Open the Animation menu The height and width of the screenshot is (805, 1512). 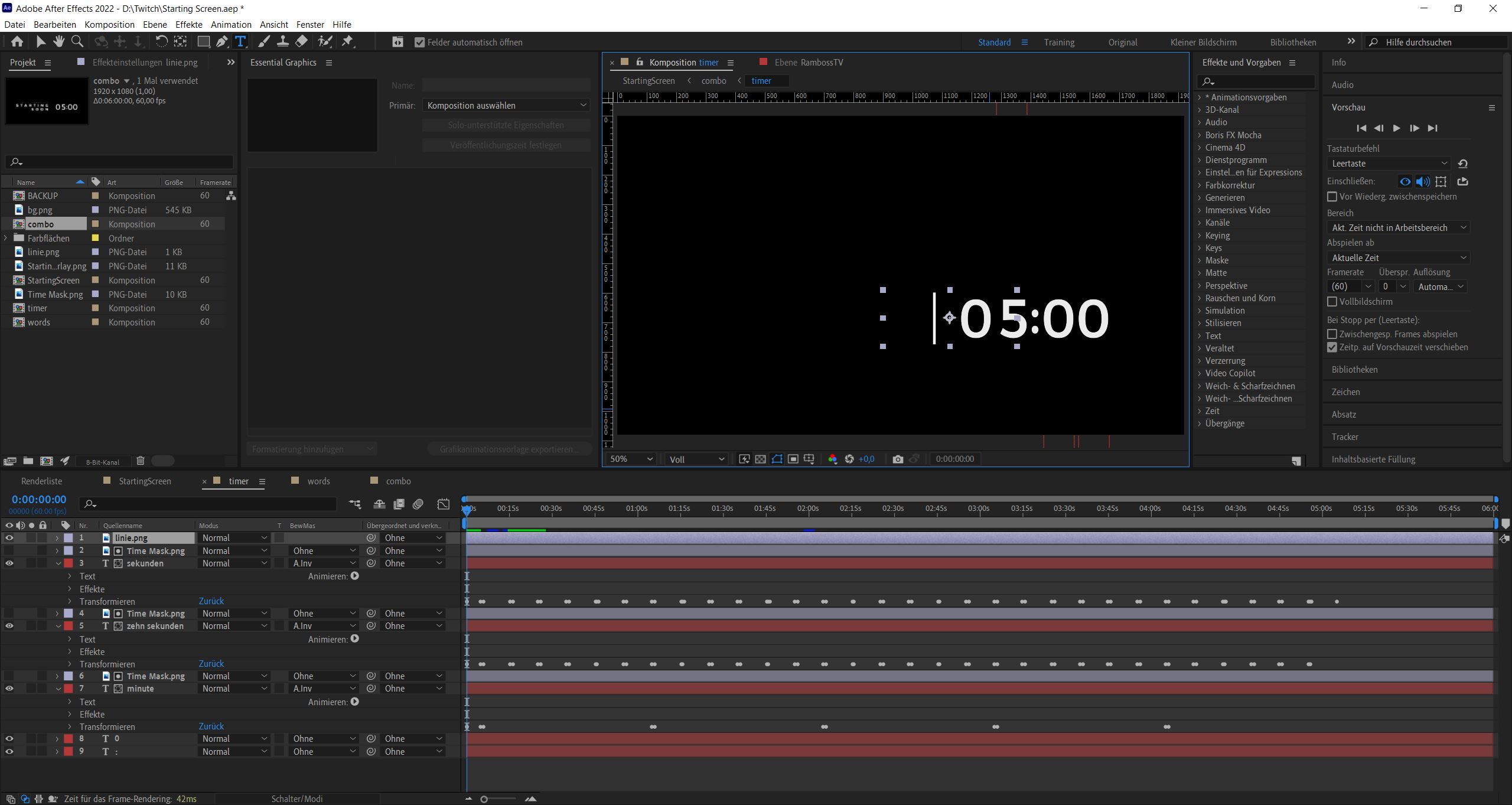point(231,24)
